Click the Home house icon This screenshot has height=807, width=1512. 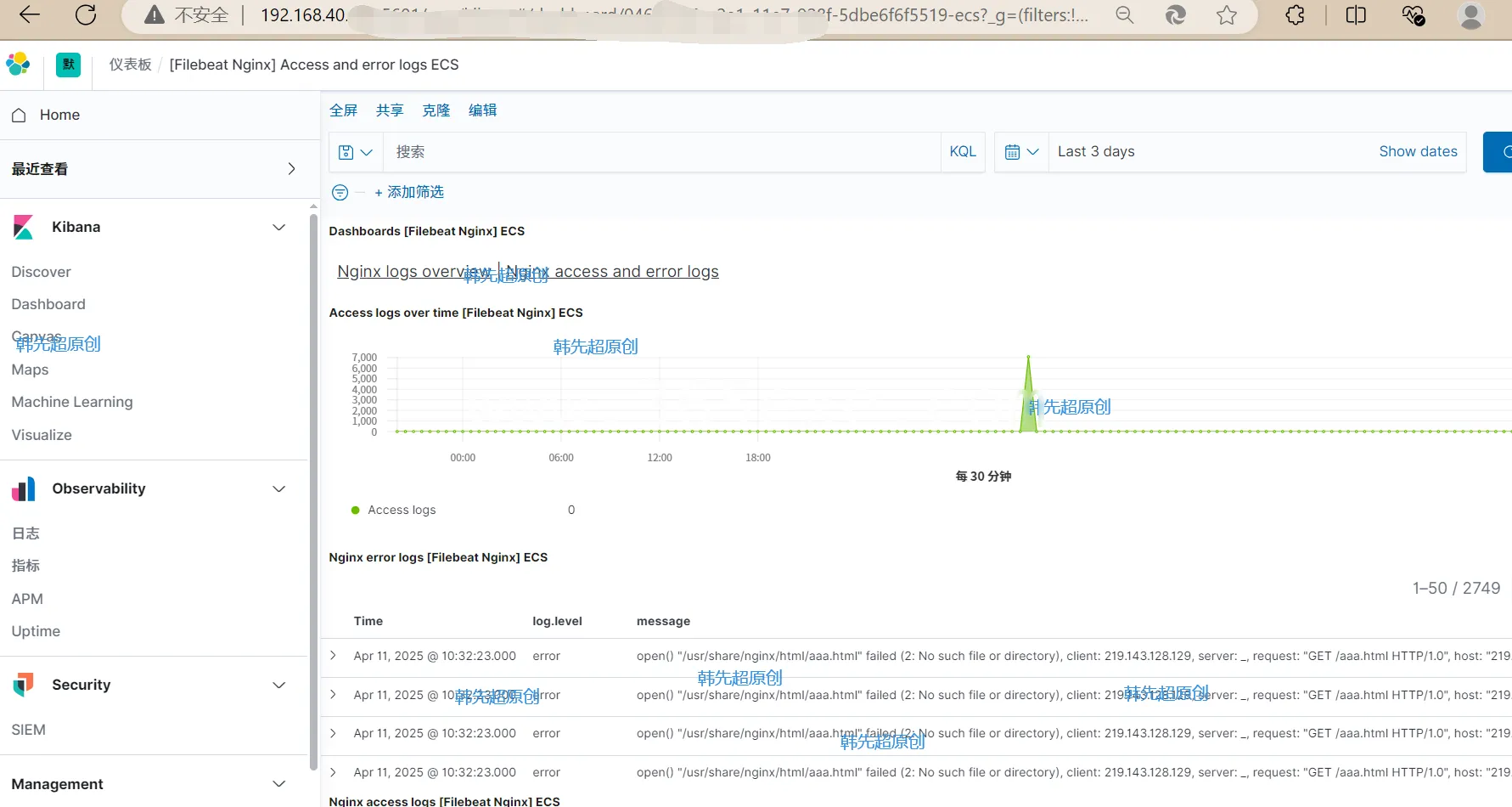coord(19,115)
